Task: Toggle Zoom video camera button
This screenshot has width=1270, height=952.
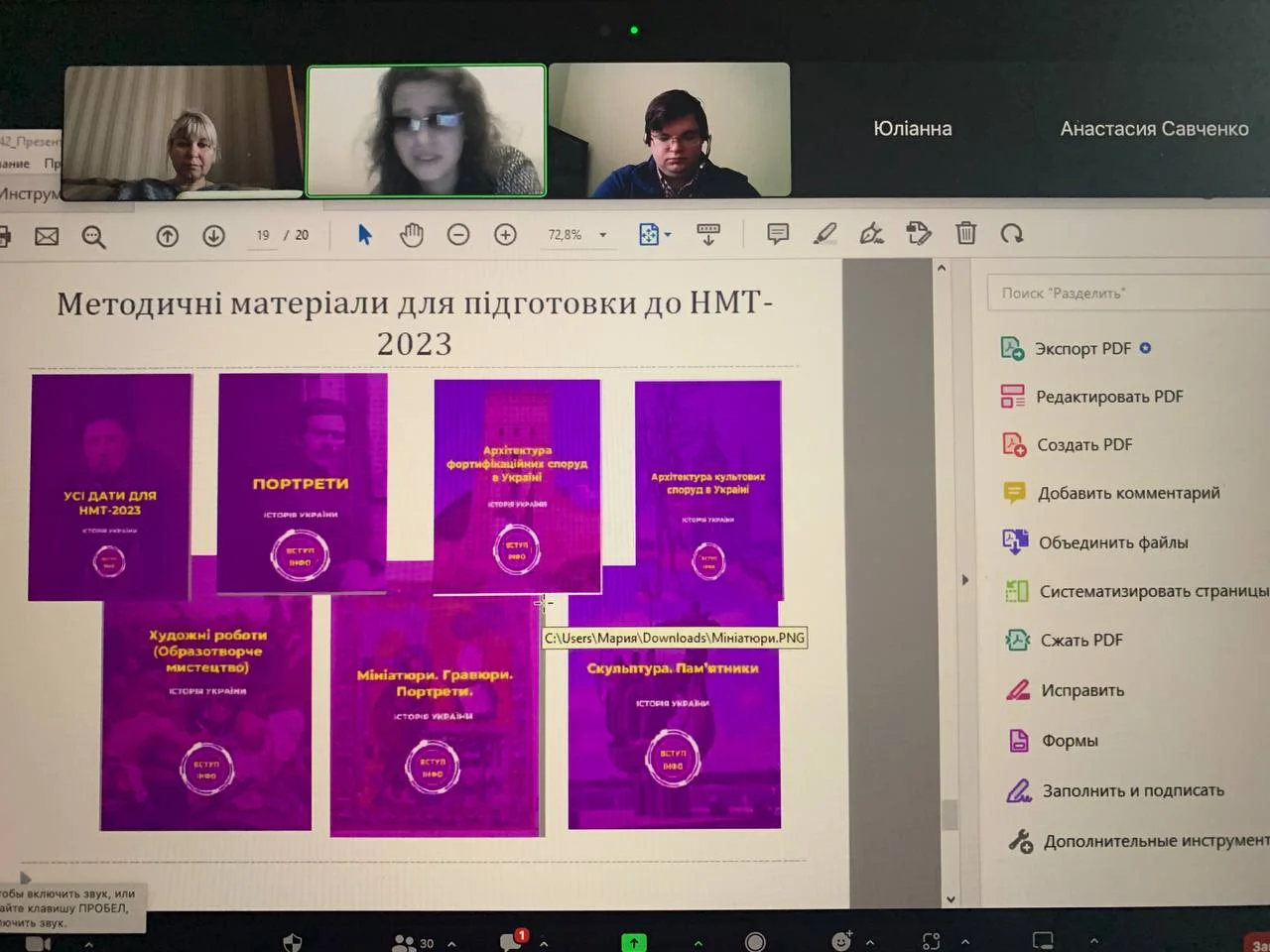Action: click(x=38, y=943)
